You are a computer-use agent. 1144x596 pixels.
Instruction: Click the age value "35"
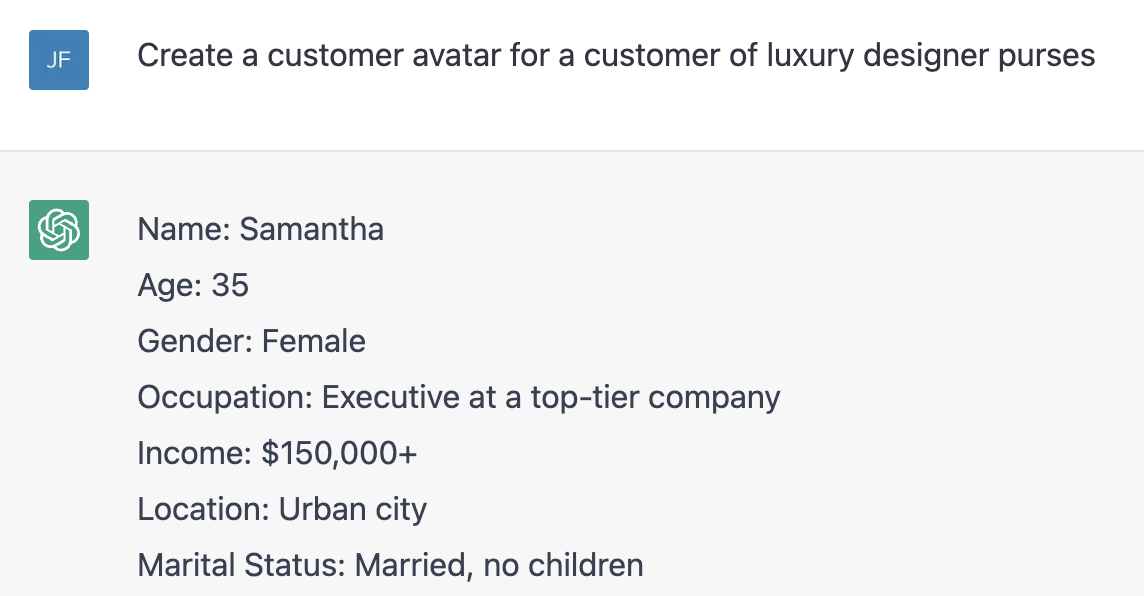[x=230, y=286]
